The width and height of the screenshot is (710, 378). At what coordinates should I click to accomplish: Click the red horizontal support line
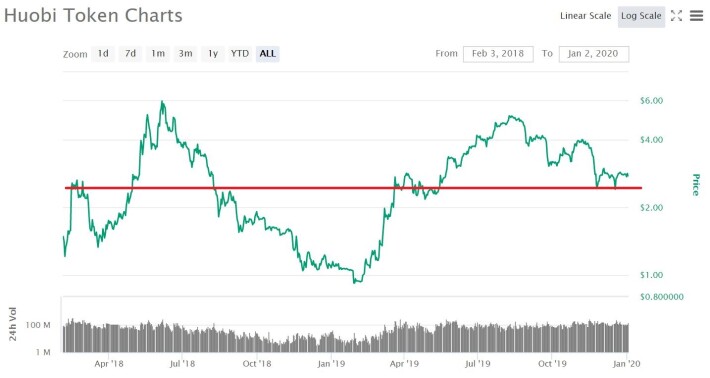(353, 187)
